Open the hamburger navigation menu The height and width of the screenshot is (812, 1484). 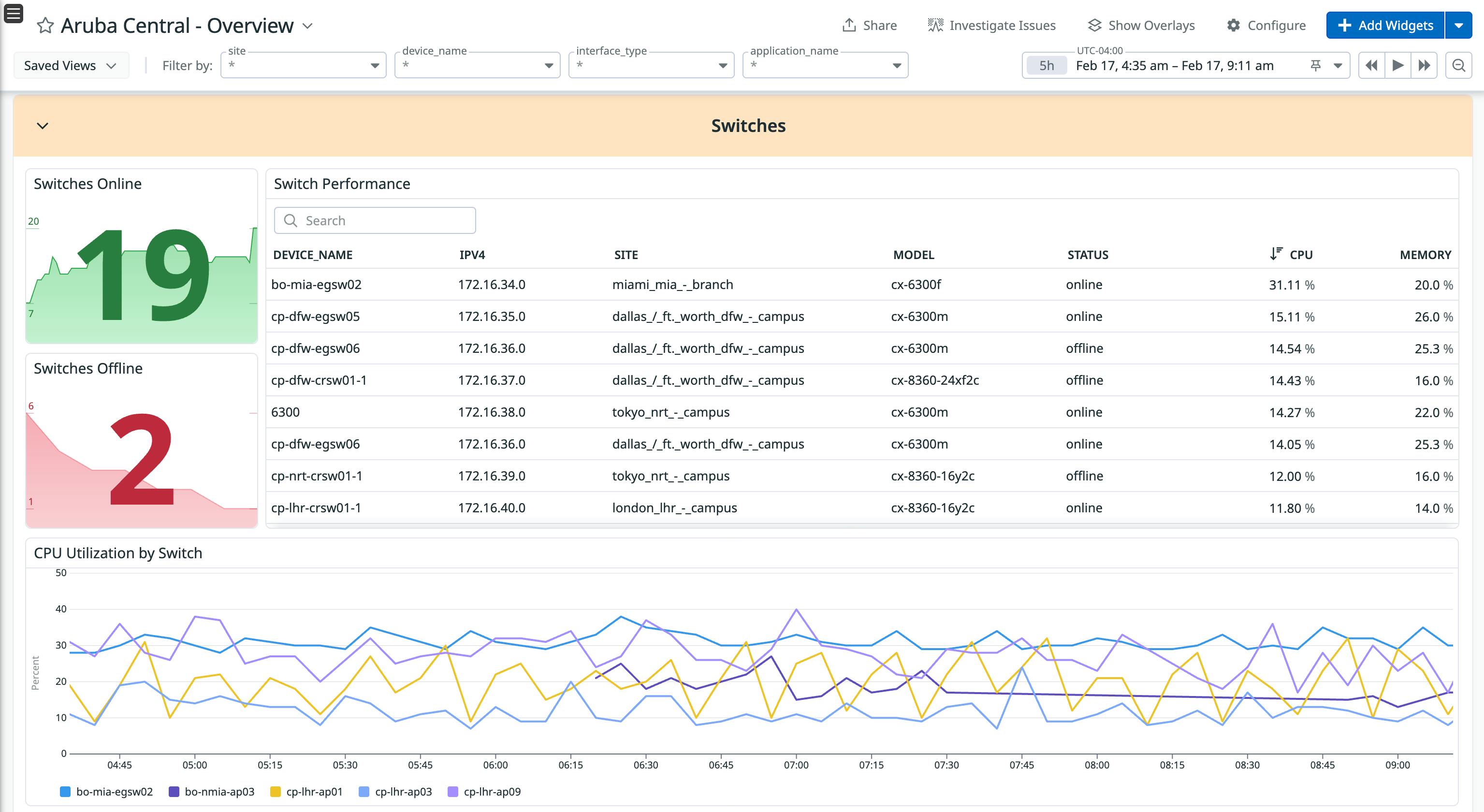tap(12, 13)
